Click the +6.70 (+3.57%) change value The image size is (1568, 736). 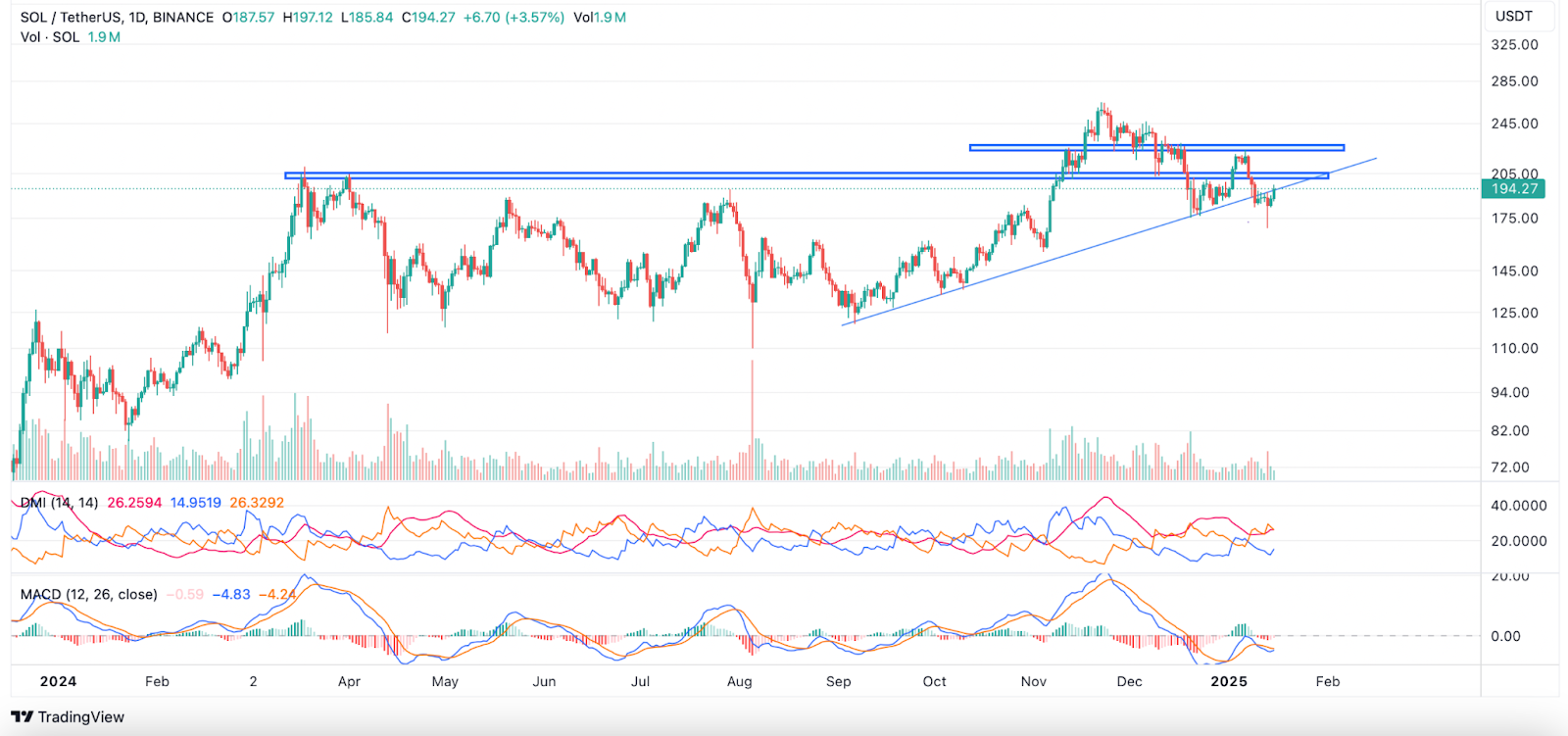514,18
